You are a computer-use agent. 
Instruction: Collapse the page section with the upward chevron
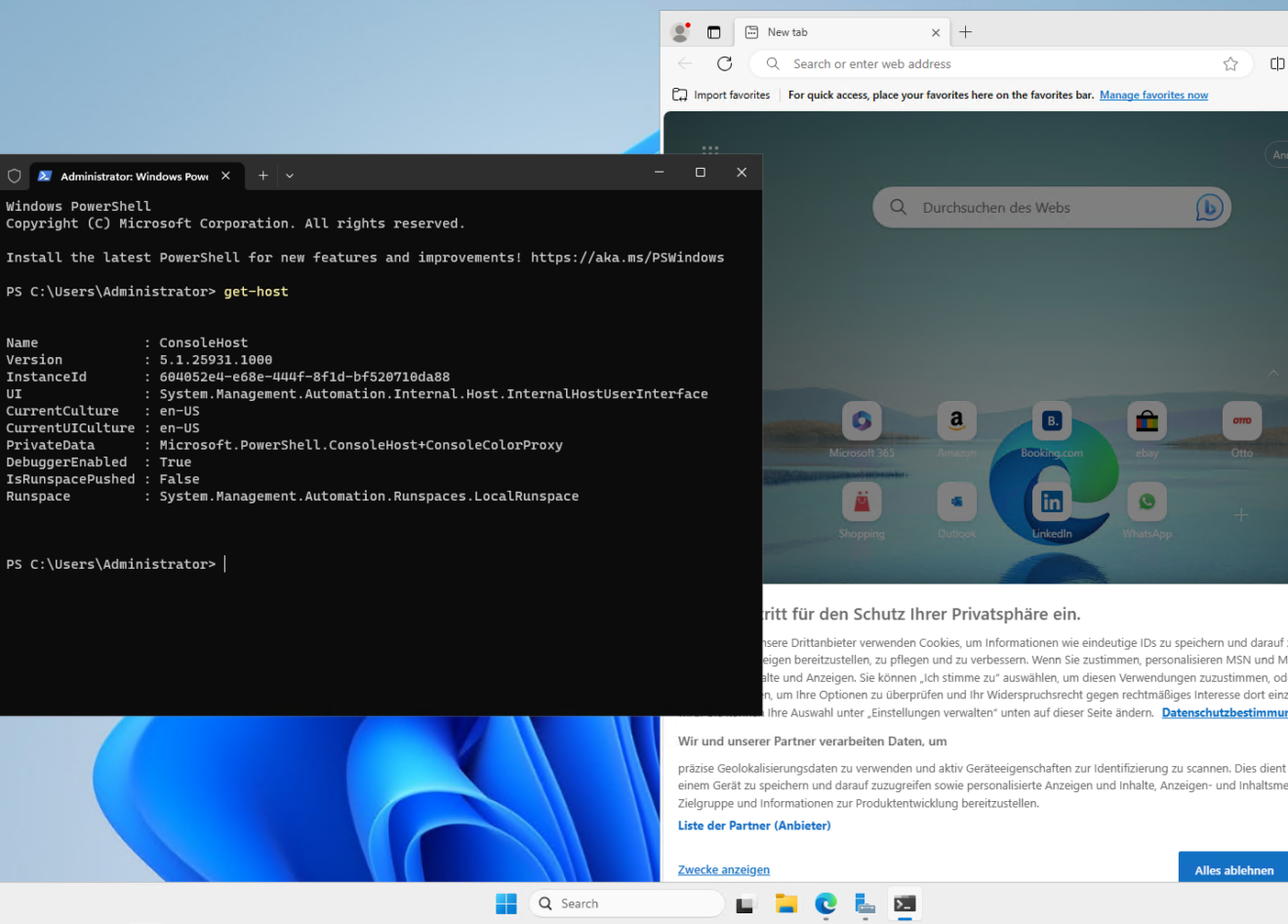pyautogui.click(x=1273, y=373)
